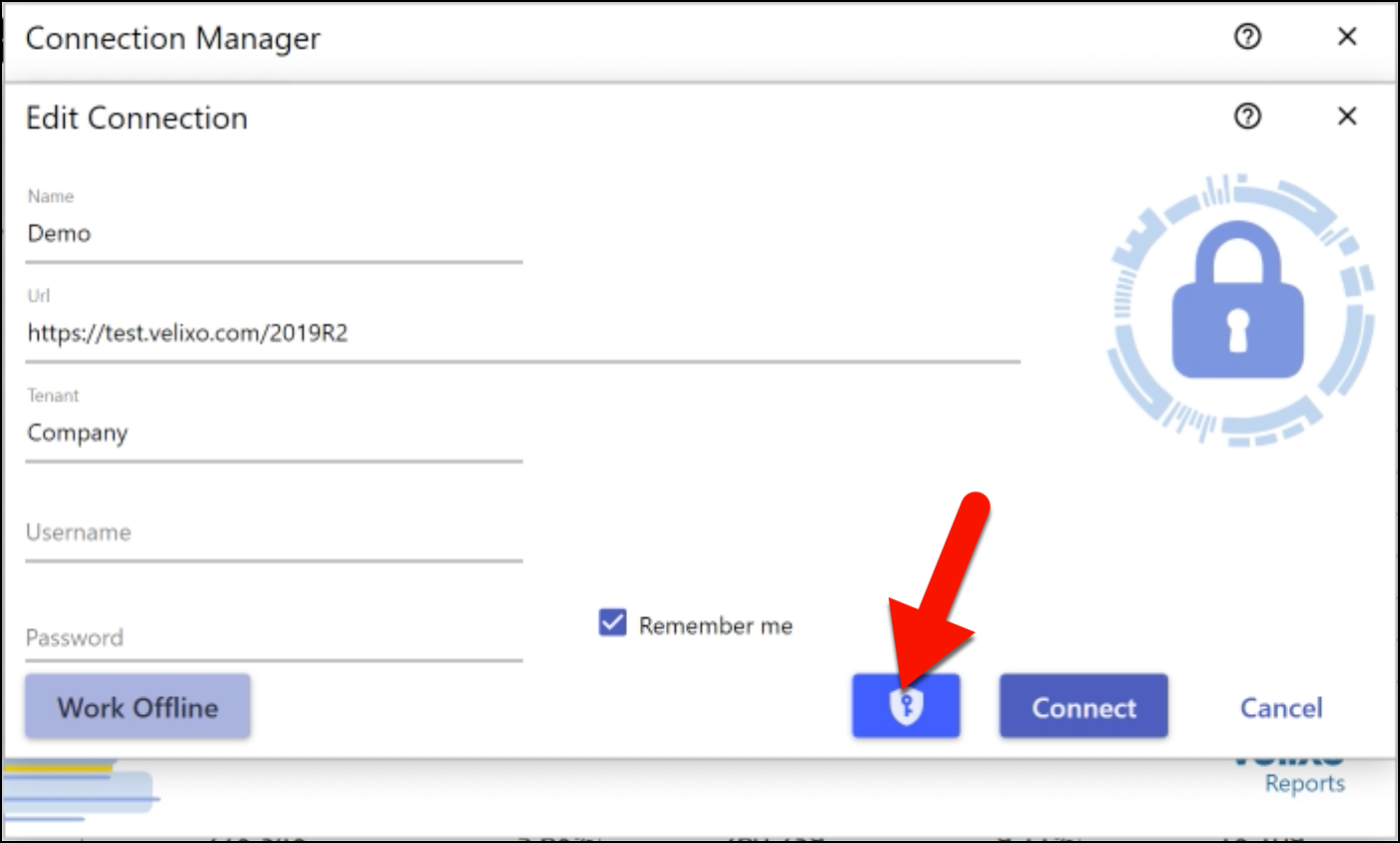The image size is (1400, 843).
Task: Click the 'Remember me' label text
Action: pyautogui.click(x=715, y=626)
